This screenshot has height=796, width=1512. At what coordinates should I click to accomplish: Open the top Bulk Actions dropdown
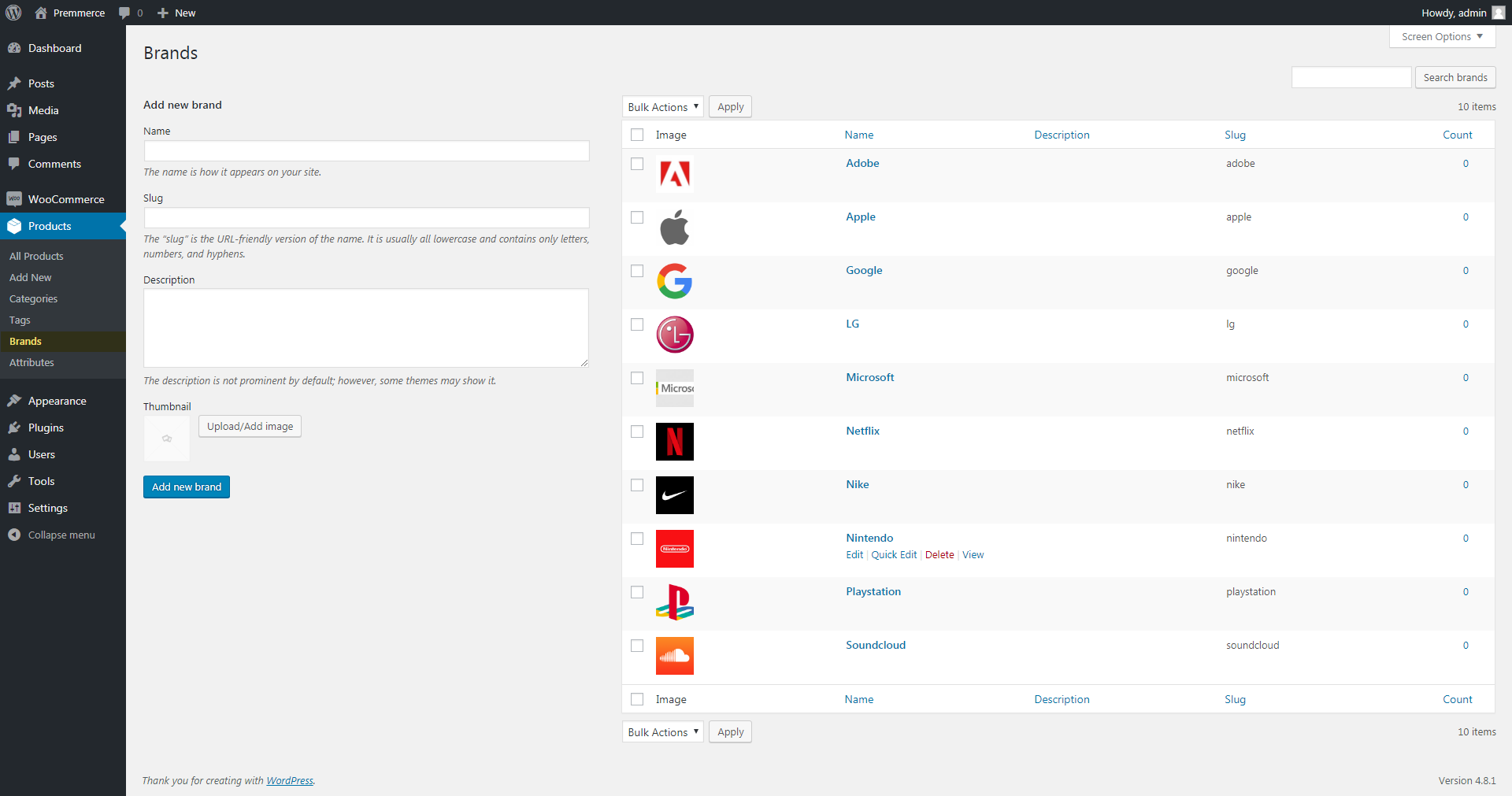(x=662, y=107)
